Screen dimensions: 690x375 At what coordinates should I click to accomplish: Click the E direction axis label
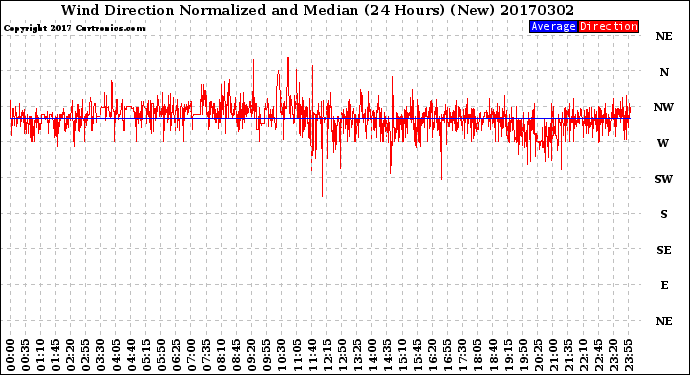(x=664, y=285)
